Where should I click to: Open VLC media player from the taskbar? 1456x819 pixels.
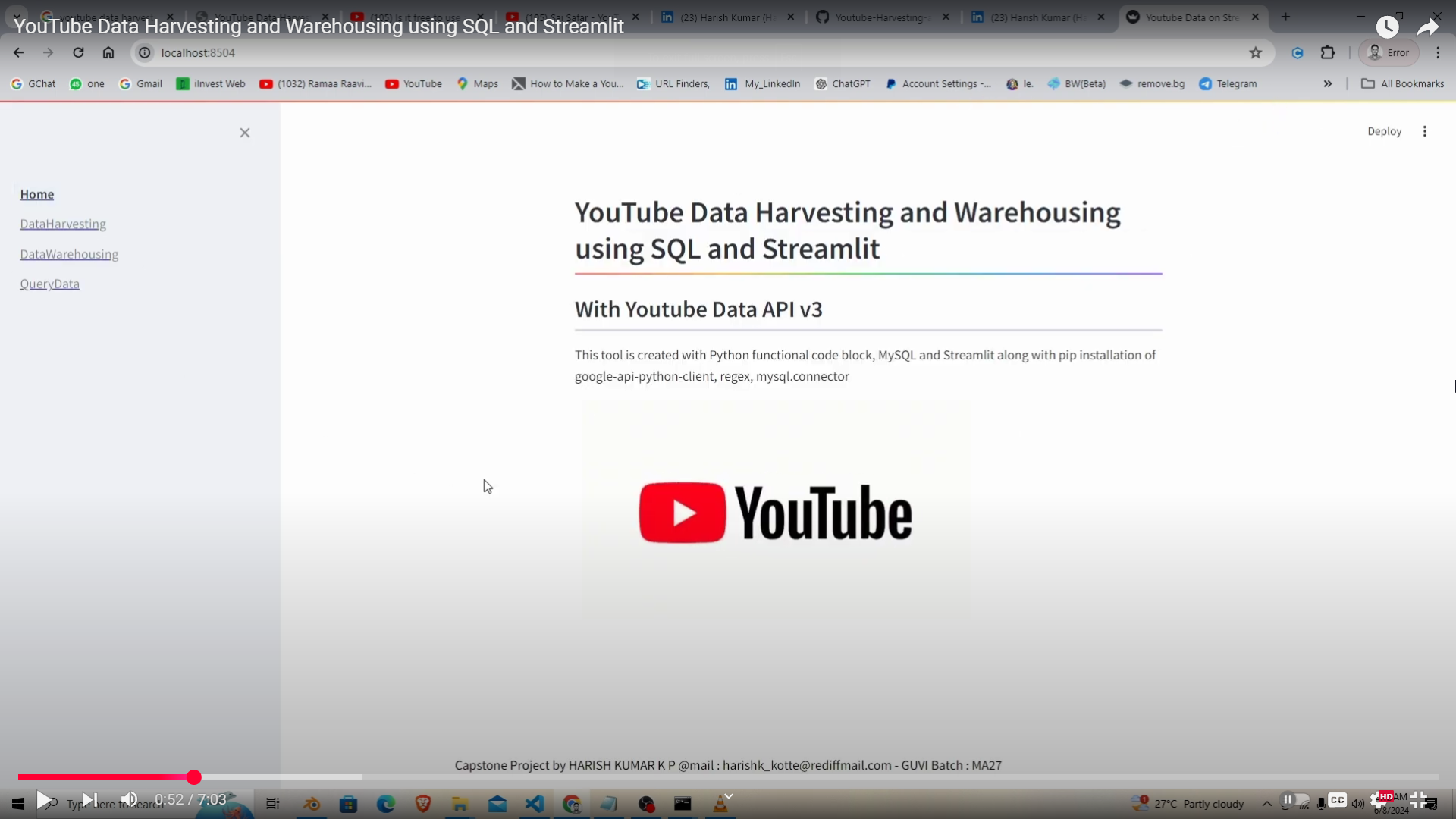coord(722,803)
